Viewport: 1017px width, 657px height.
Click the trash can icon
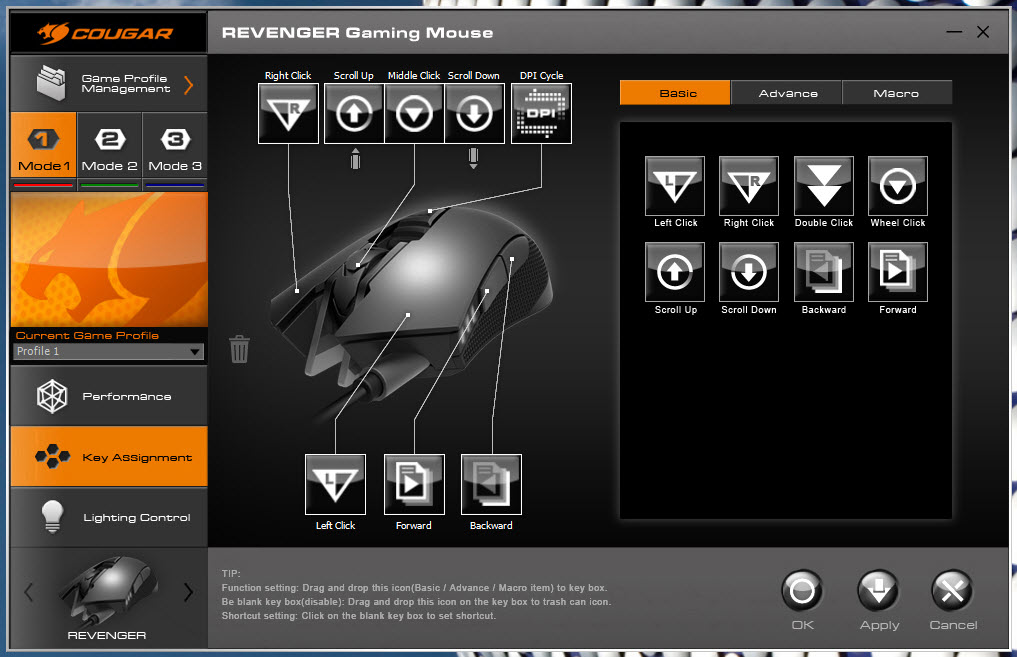click(239, 349)
